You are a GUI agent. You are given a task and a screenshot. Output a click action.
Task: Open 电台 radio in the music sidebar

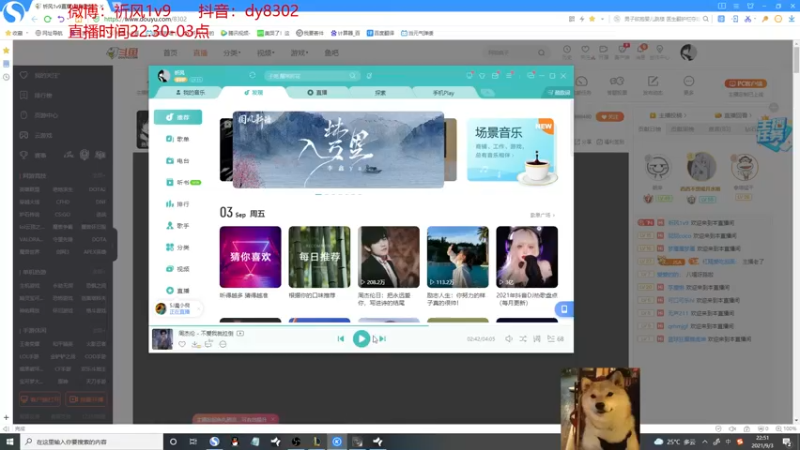[x=178, y=161]
